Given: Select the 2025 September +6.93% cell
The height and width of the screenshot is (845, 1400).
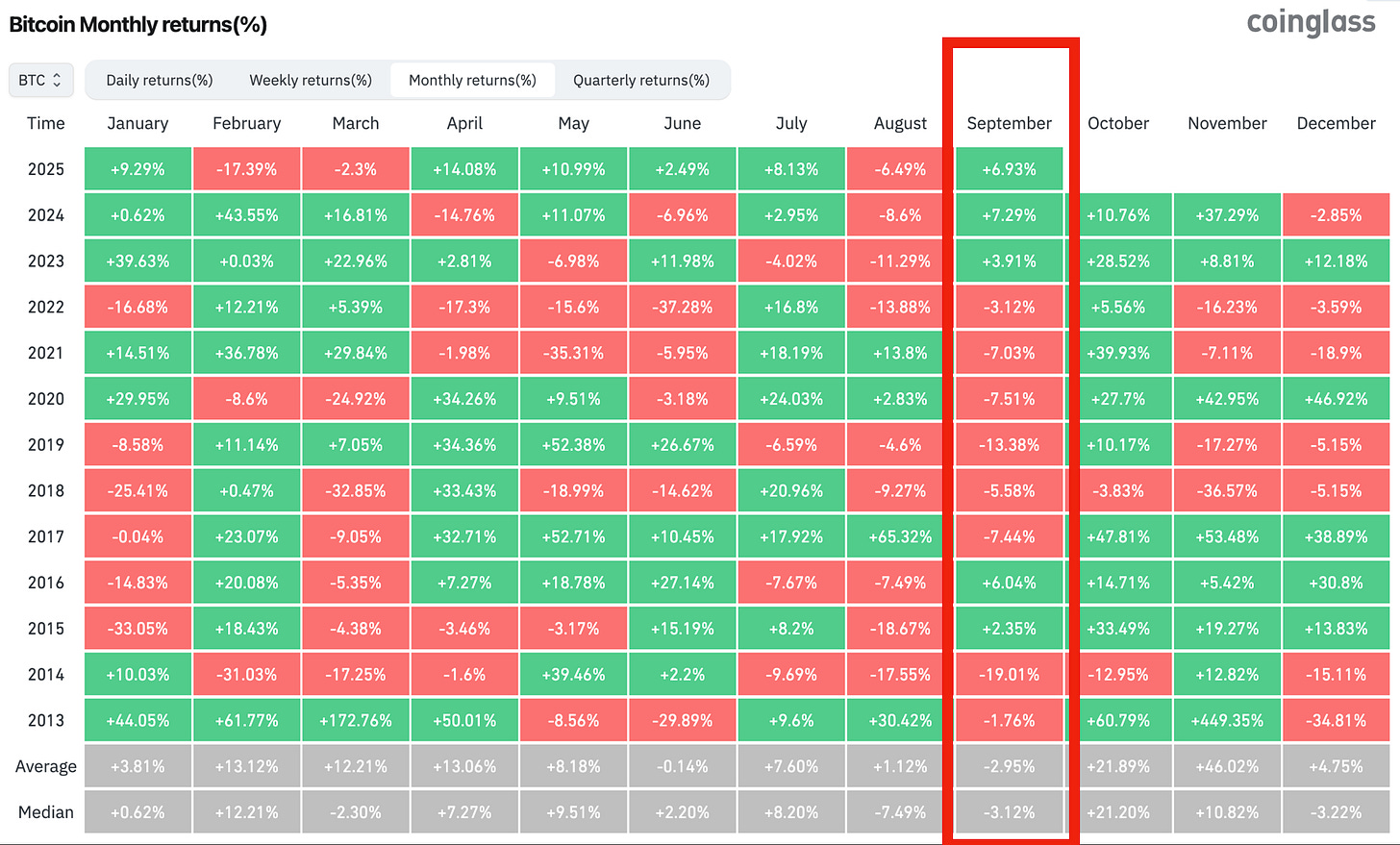Looking at the screenshot, I should coord(1010,169).
